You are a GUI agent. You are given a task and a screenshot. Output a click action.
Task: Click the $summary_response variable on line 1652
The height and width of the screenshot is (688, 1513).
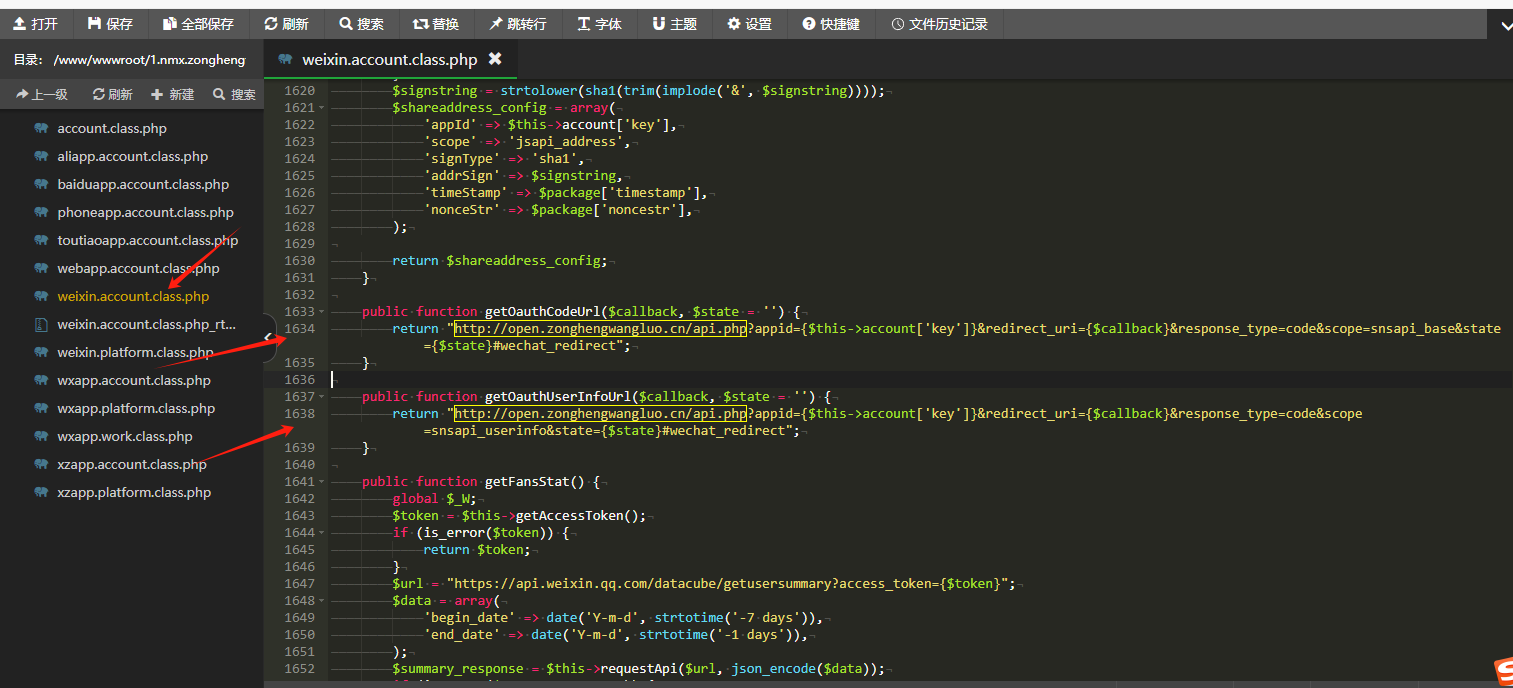[457, 668]
